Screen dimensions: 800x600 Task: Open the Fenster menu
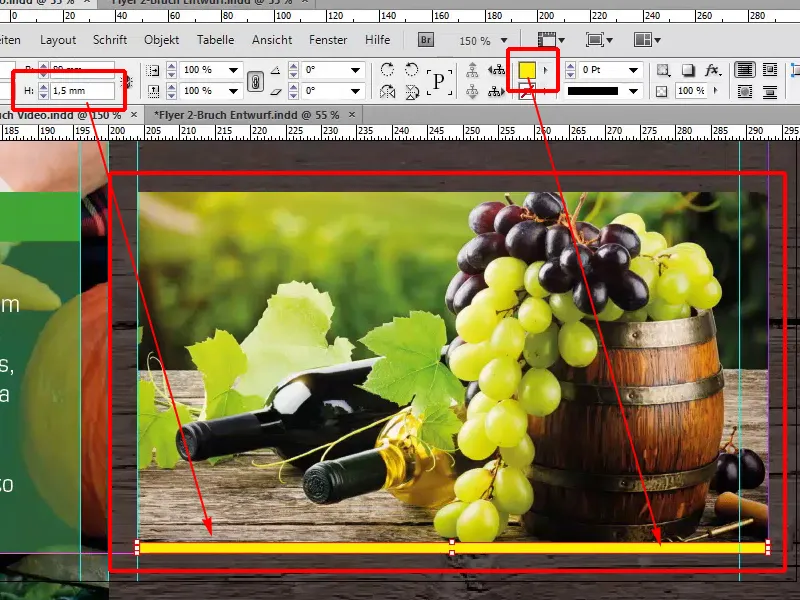point(328,40)
